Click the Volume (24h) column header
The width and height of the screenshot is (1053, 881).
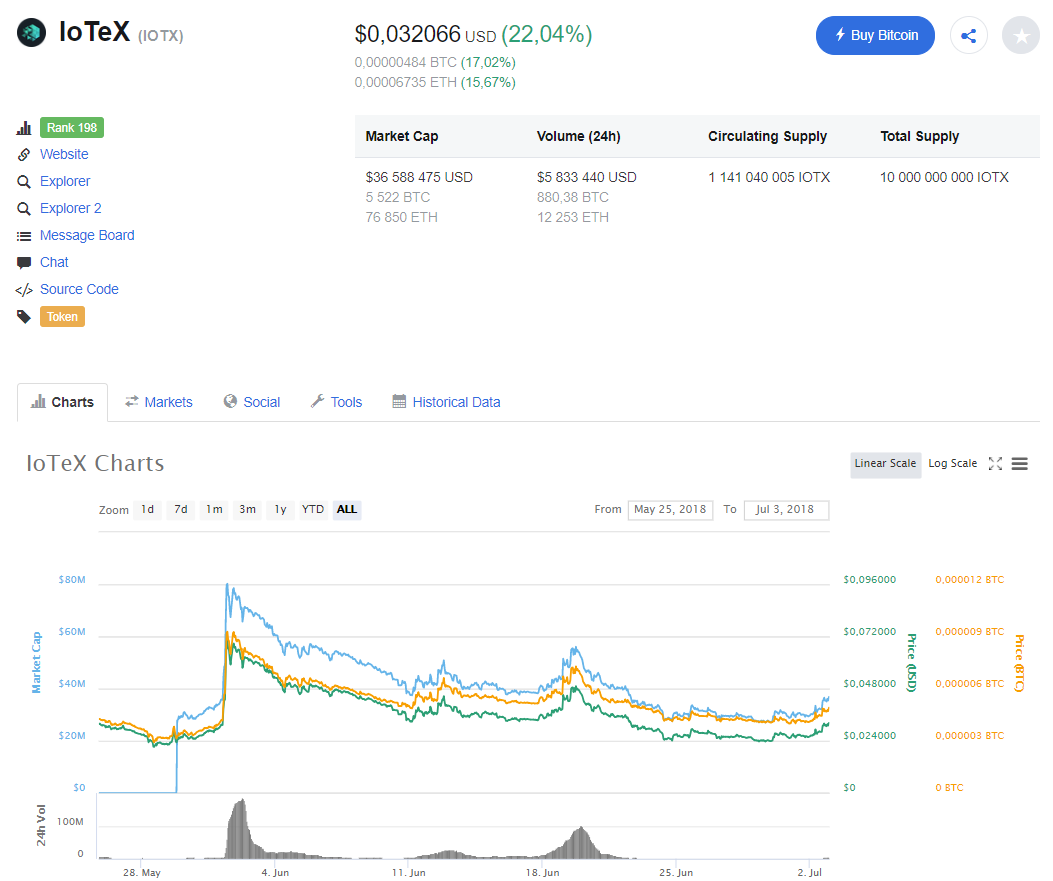coord(578,136)
